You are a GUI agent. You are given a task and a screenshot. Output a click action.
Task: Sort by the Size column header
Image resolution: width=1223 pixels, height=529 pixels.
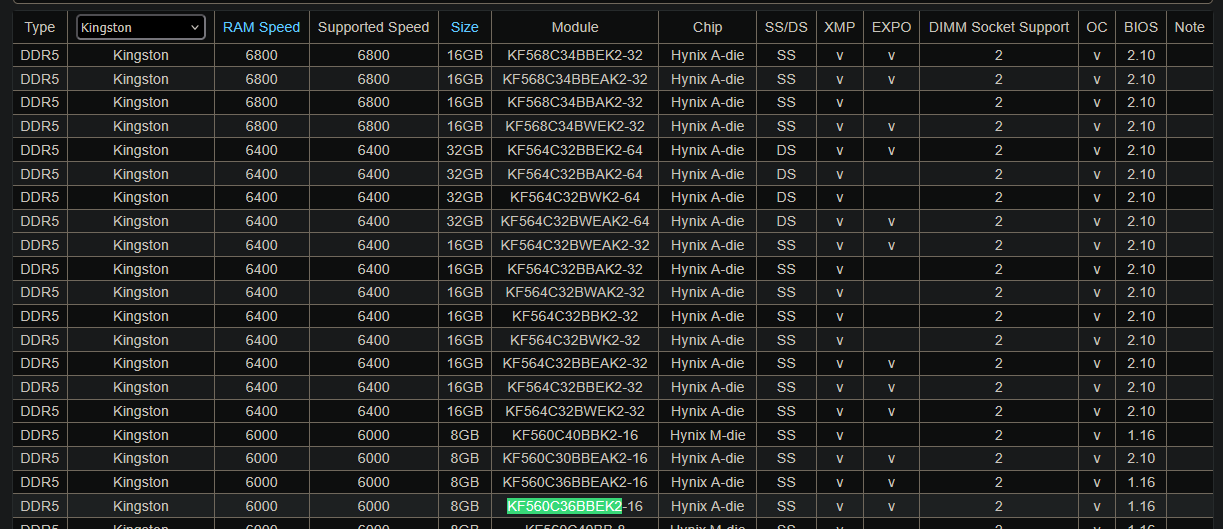(465, 27)
